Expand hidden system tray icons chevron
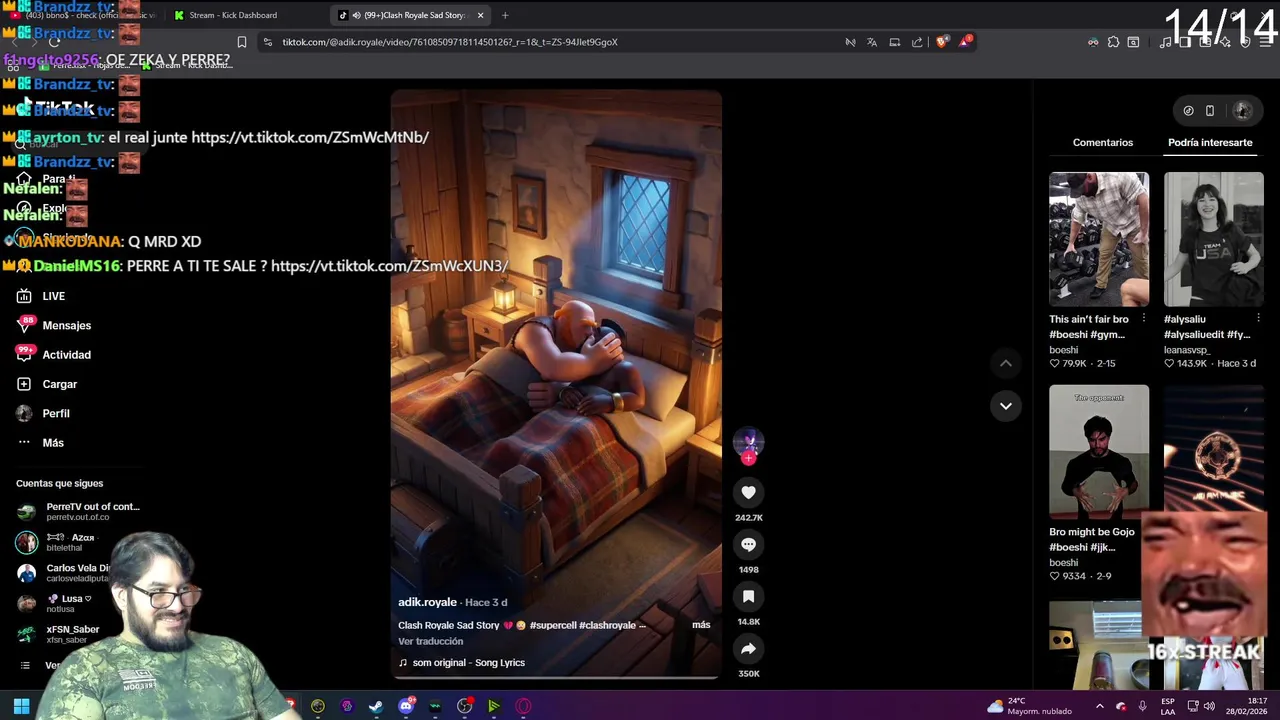Image resolution: width=1280 pixels, height=720 pixels. click(1099, 706)
